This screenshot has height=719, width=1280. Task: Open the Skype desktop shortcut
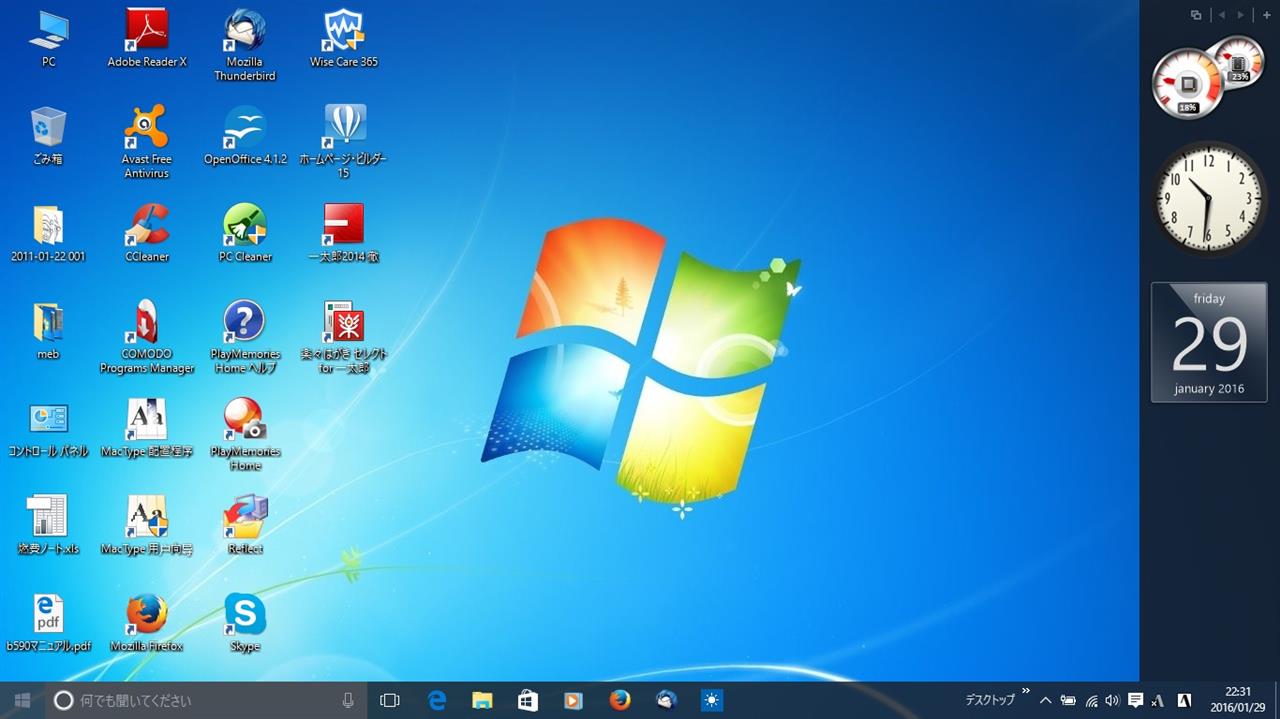coord(245,623)
